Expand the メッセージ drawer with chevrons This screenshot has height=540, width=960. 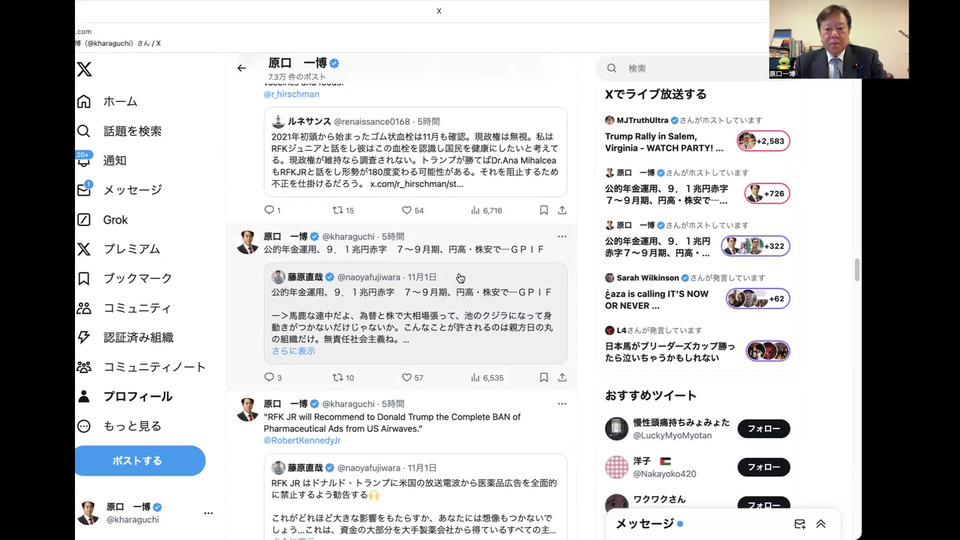[821, 523]
